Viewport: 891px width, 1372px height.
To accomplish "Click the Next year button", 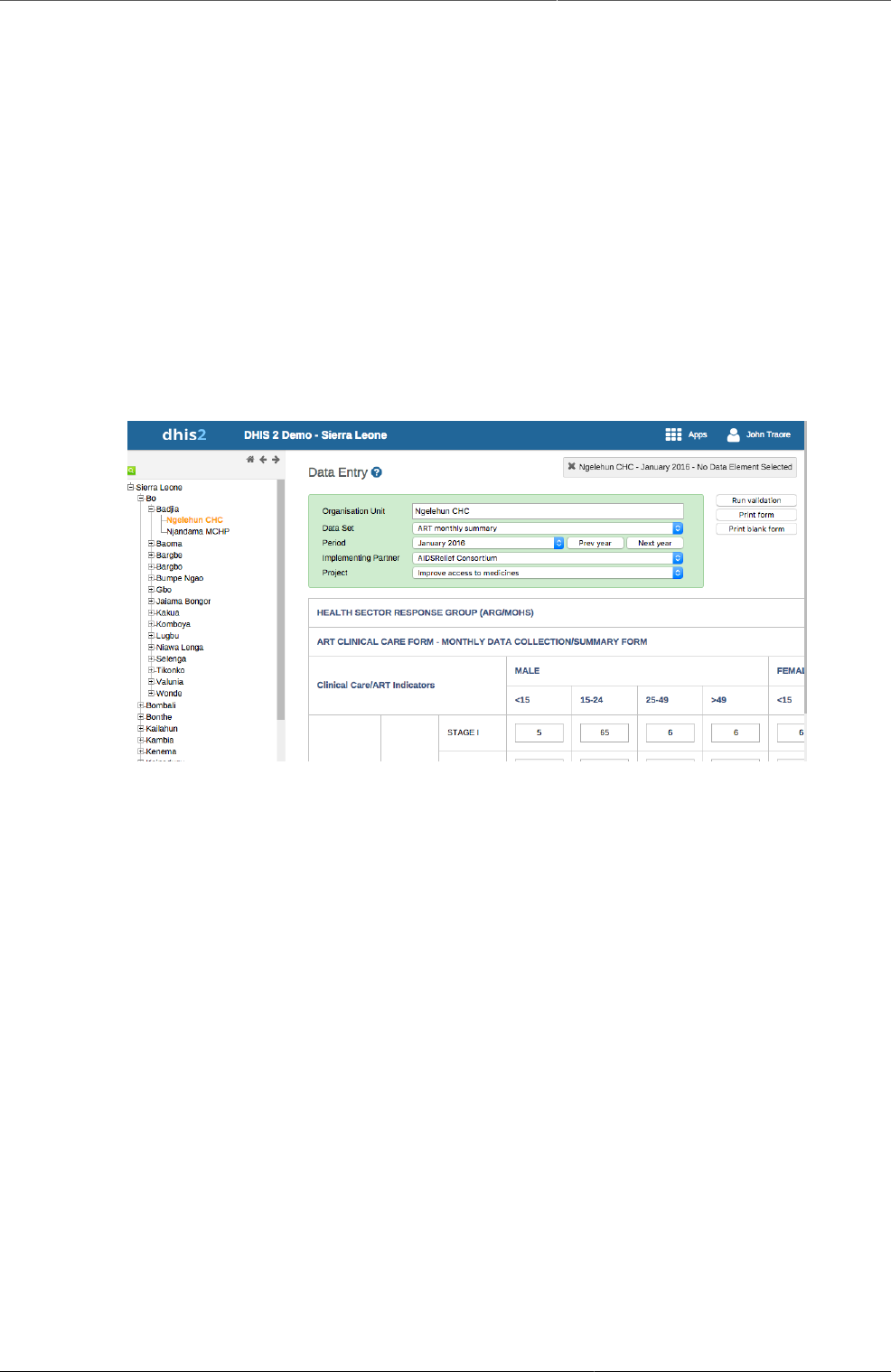I will [x=655, y=543].
